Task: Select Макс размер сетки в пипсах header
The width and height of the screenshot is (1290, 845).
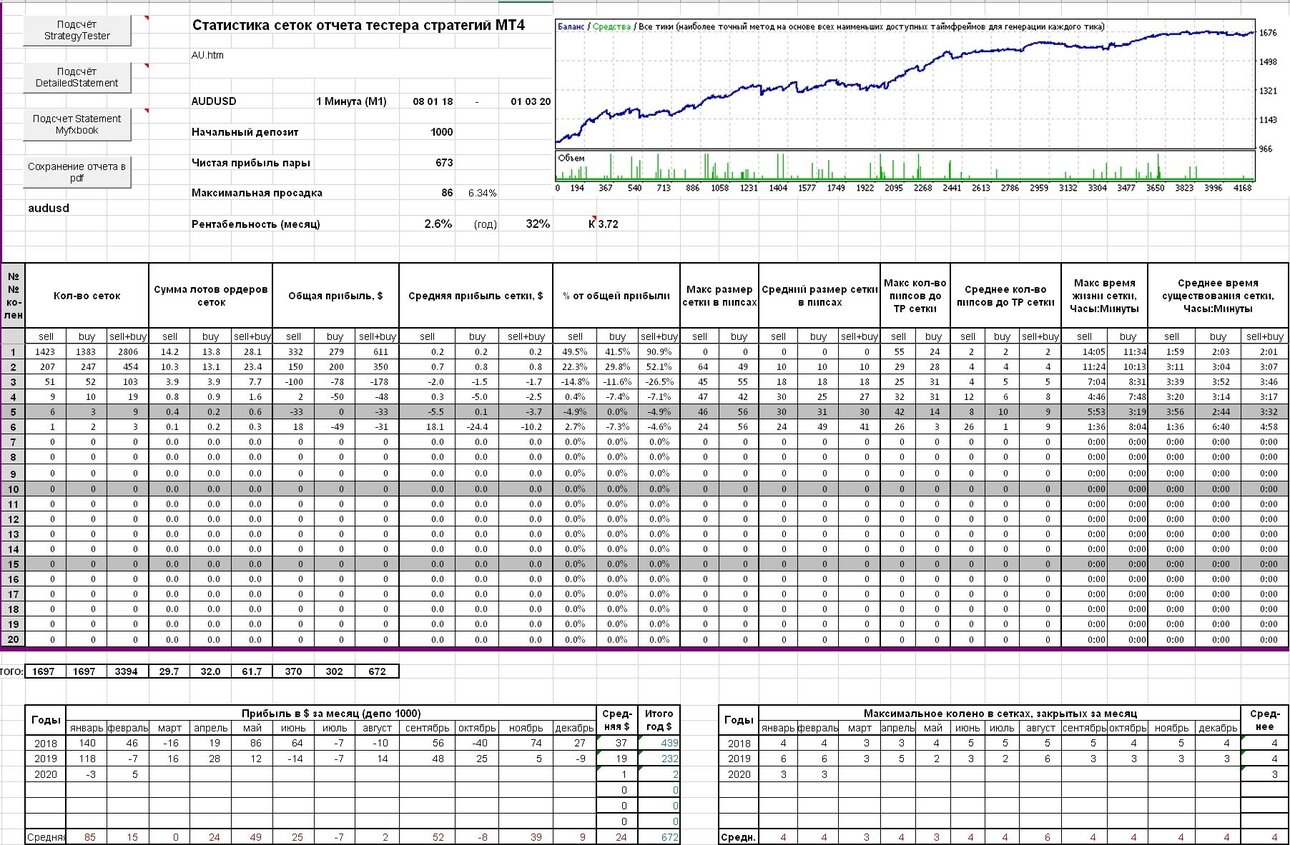Action: point(719,296)
